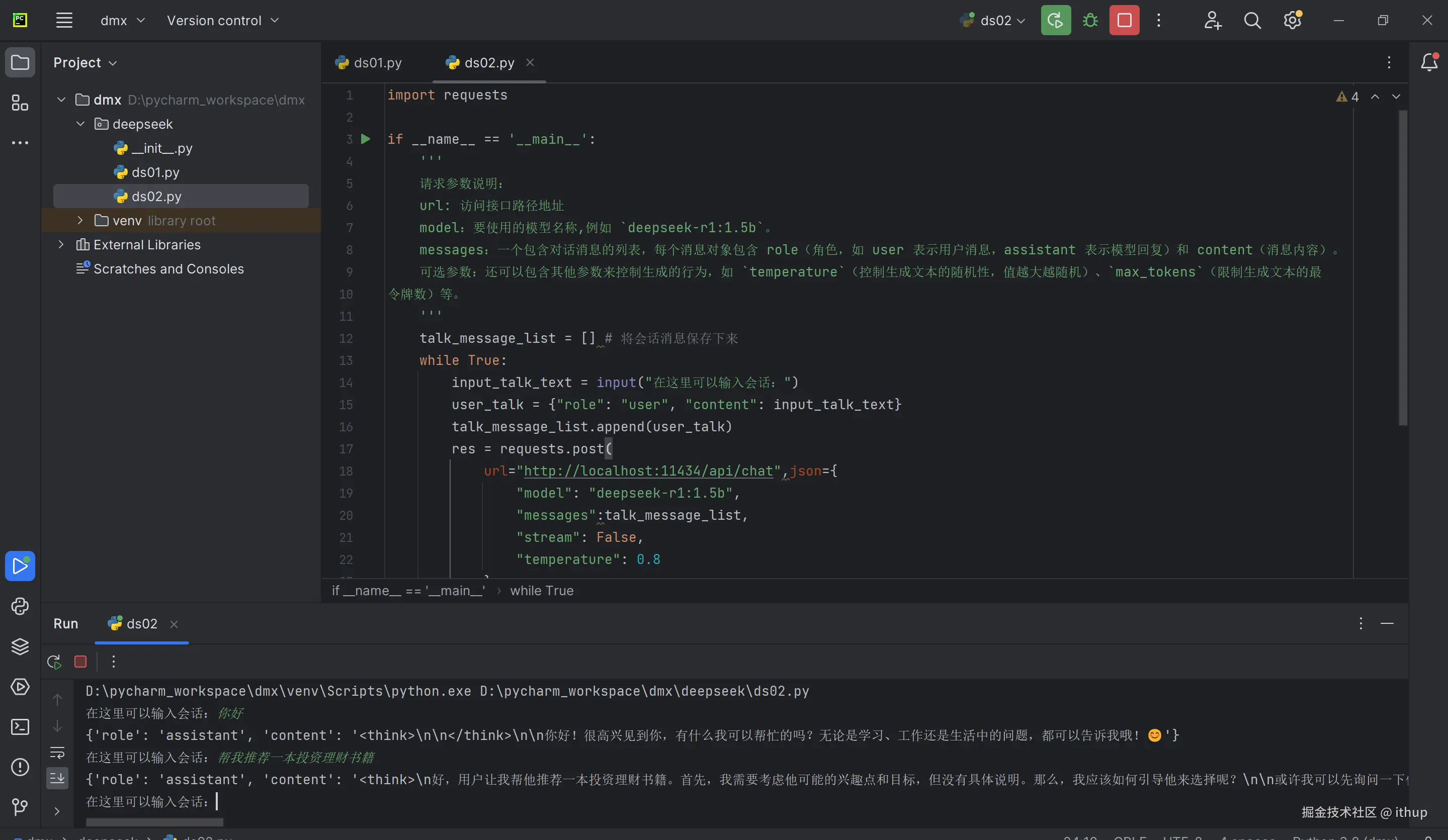Click the localhost:11434/api/chat URL link
This screenshot has width=1448, height=840.
(648, 471)
